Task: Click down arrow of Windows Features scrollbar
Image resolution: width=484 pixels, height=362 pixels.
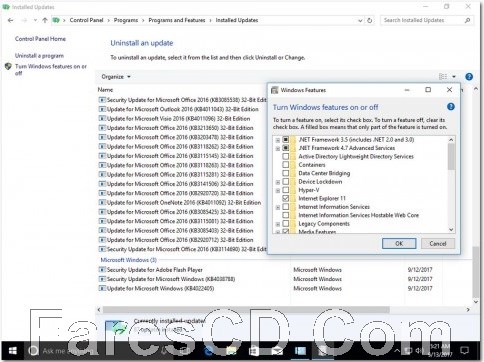Action: tap(451, 229)
